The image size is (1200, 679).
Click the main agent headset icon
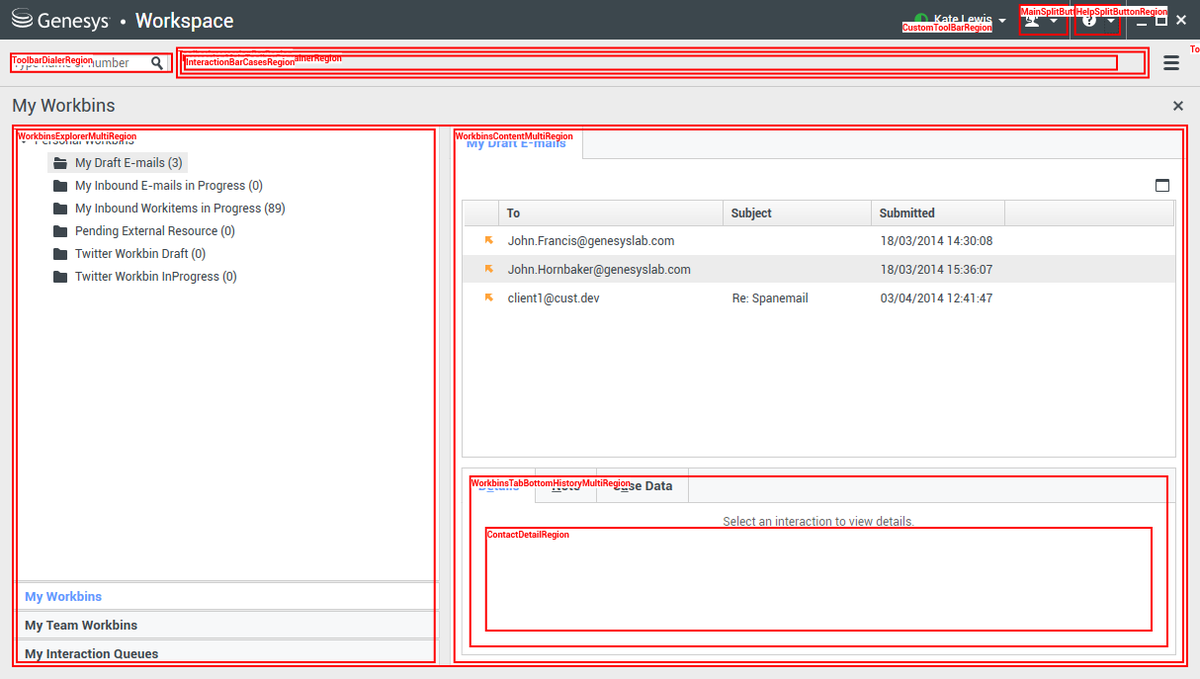1033,20
